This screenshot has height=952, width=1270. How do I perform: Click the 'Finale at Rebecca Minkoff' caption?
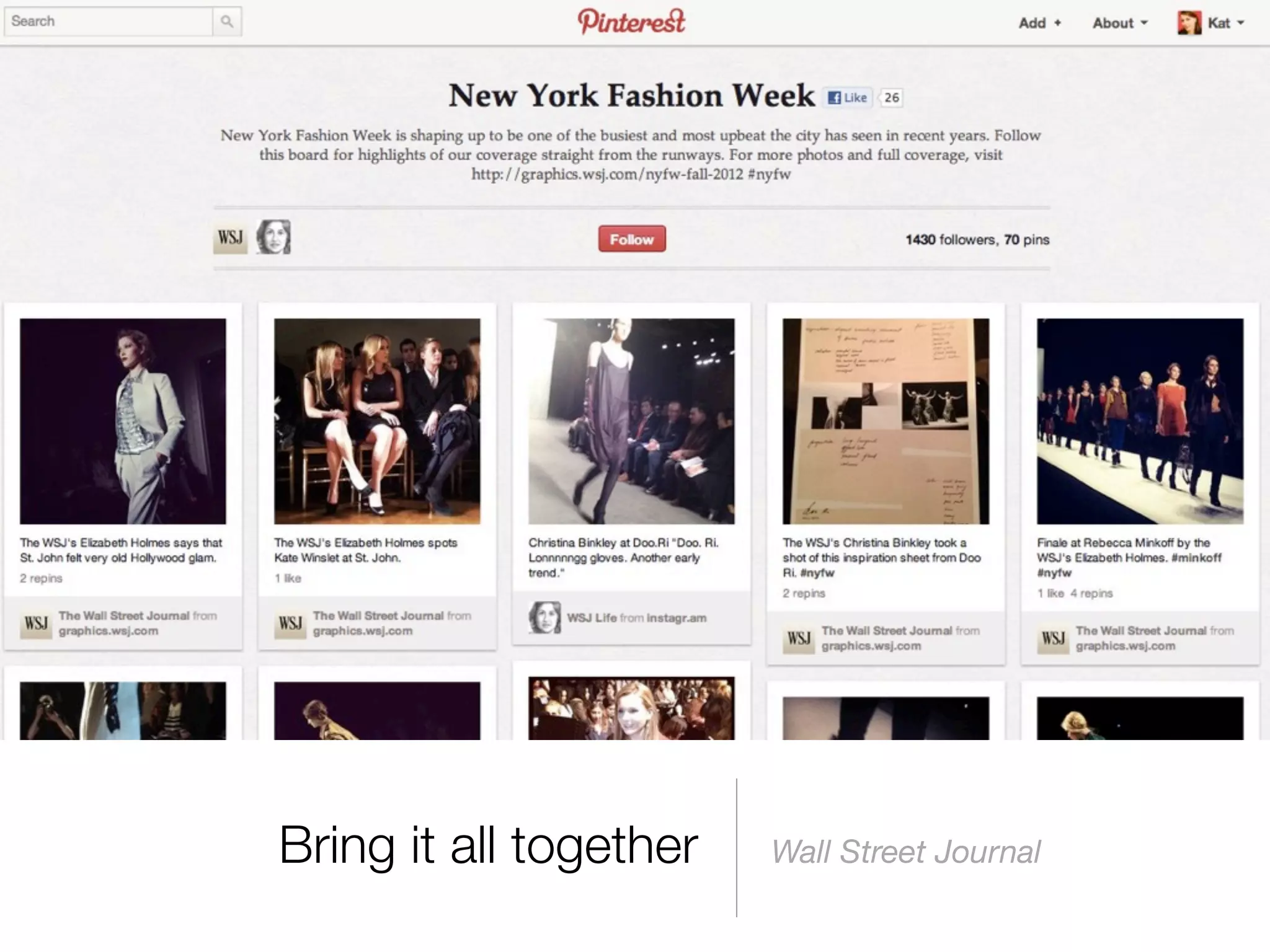click(1129, 558)
